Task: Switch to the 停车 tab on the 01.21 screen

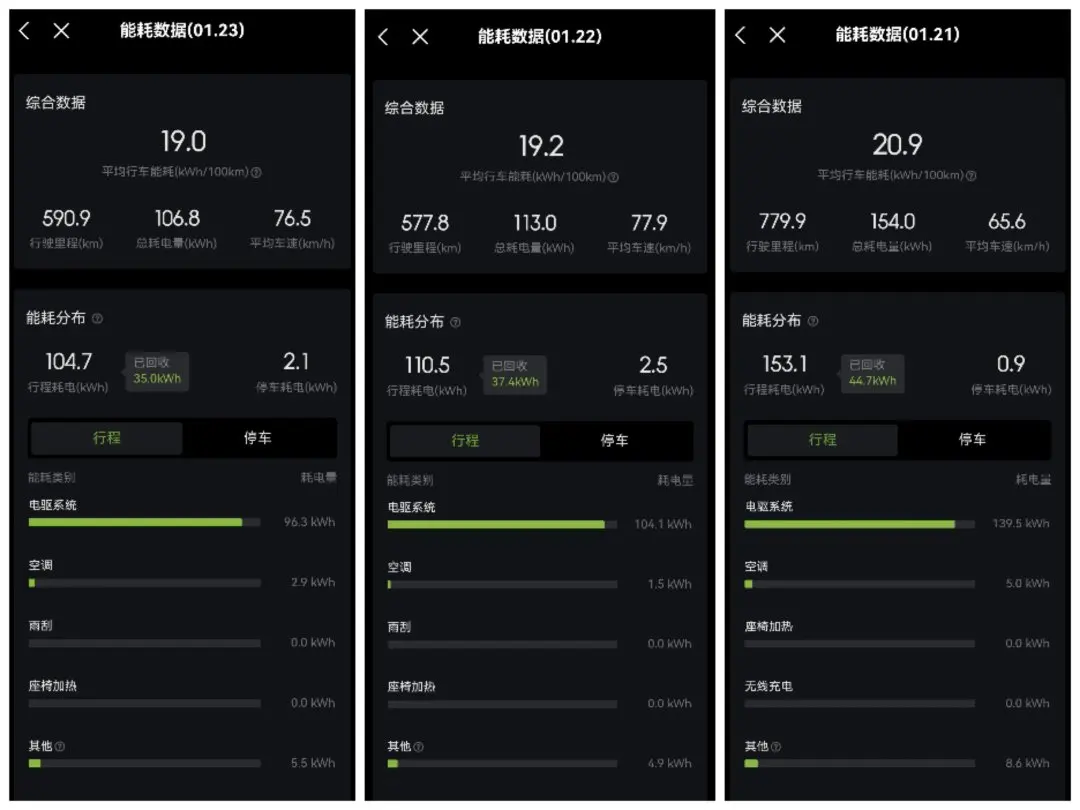Action: [x=973, y=439]
